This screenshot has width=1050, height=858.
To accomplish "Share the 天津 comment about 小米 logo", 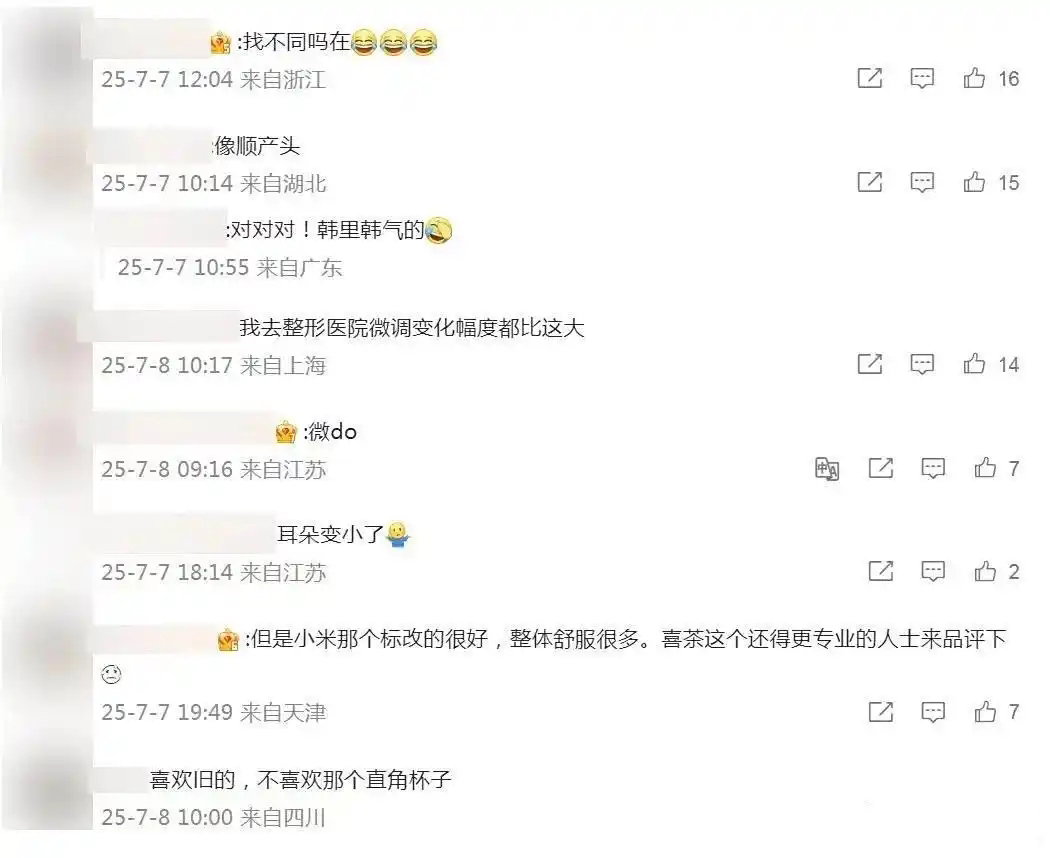I will pos(881,711).
